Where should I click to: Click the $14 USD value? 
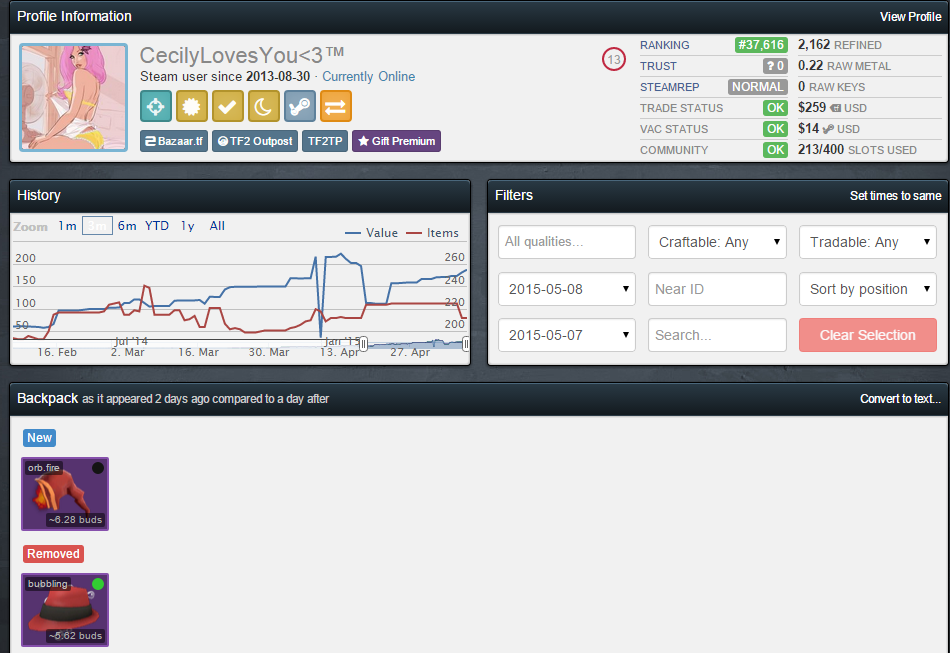(828, 129)
